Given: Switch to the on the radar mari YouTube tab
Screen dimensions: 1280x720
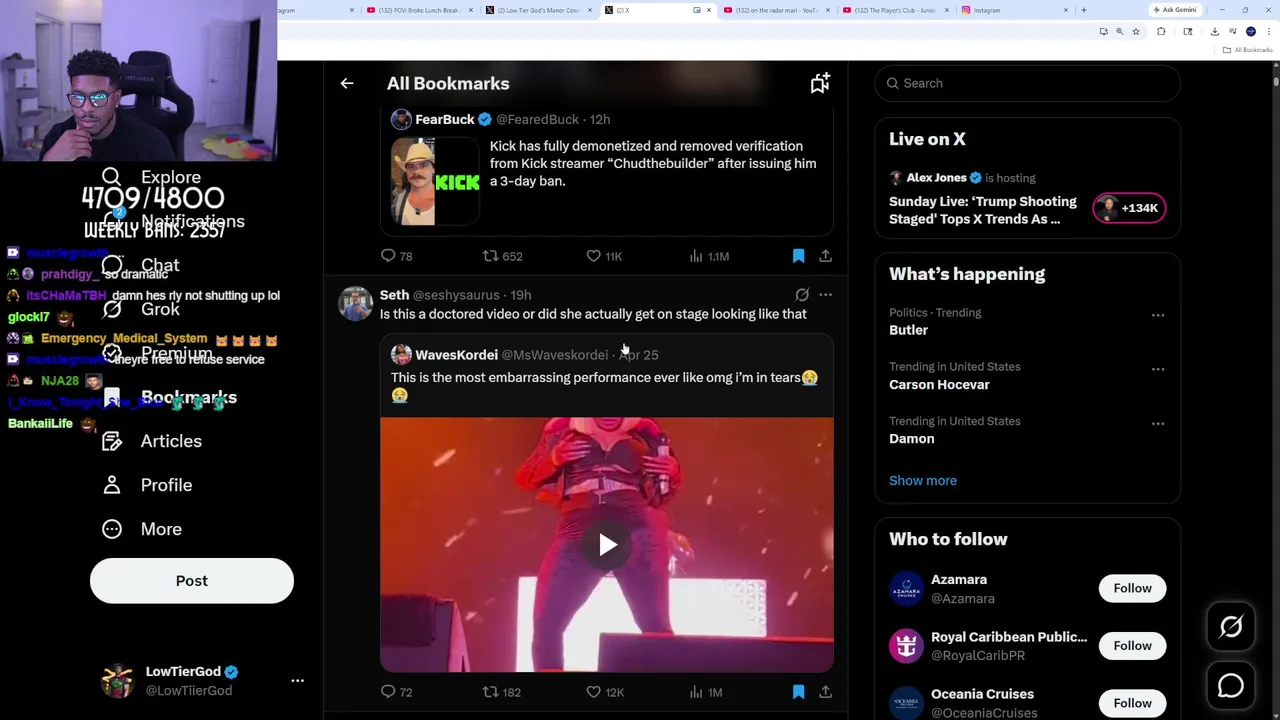Looking at the screenshot, I should (x=775, y=10).
